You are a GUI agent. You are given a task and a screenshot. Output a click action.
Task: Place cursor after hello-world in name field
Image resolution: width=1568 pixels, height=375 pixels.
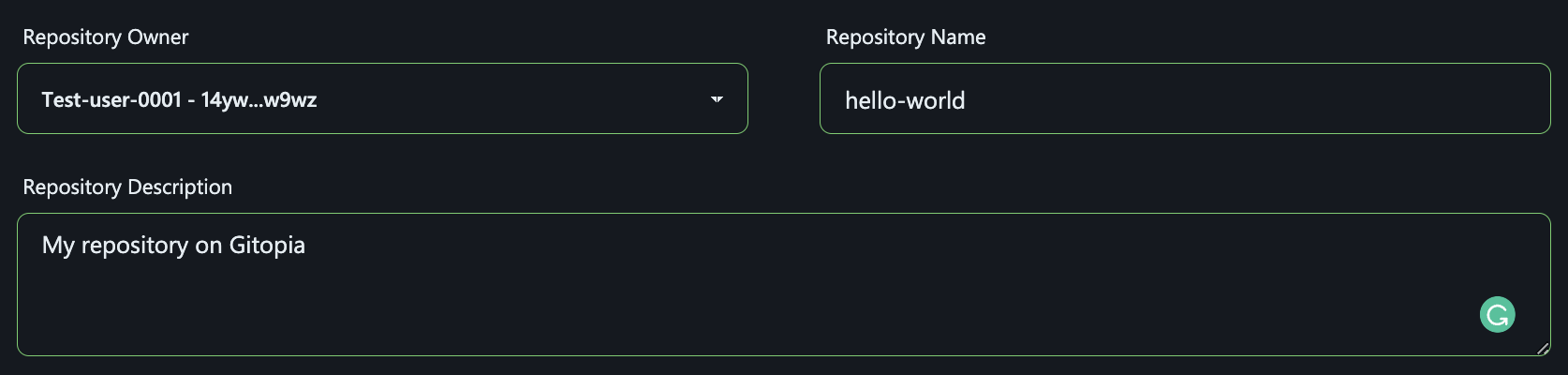tap(966, 101)
